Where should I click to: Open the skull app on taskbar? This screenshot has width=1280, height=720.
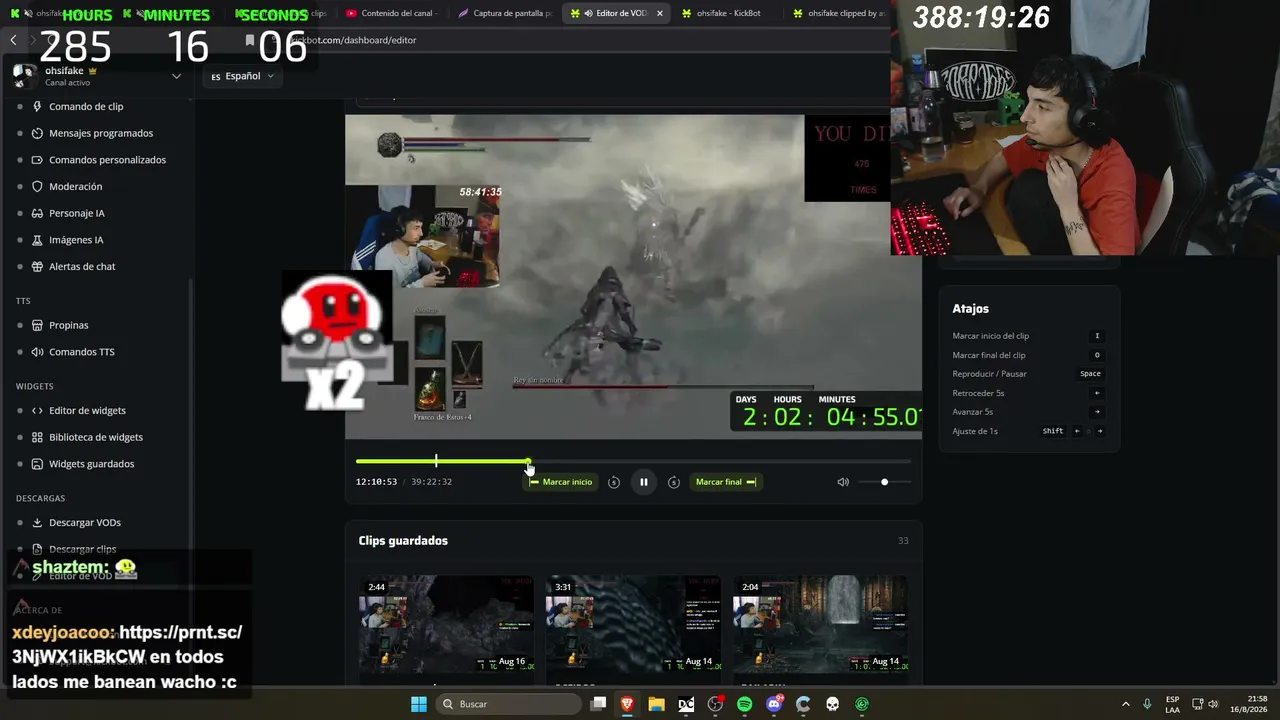pos(832,704)
